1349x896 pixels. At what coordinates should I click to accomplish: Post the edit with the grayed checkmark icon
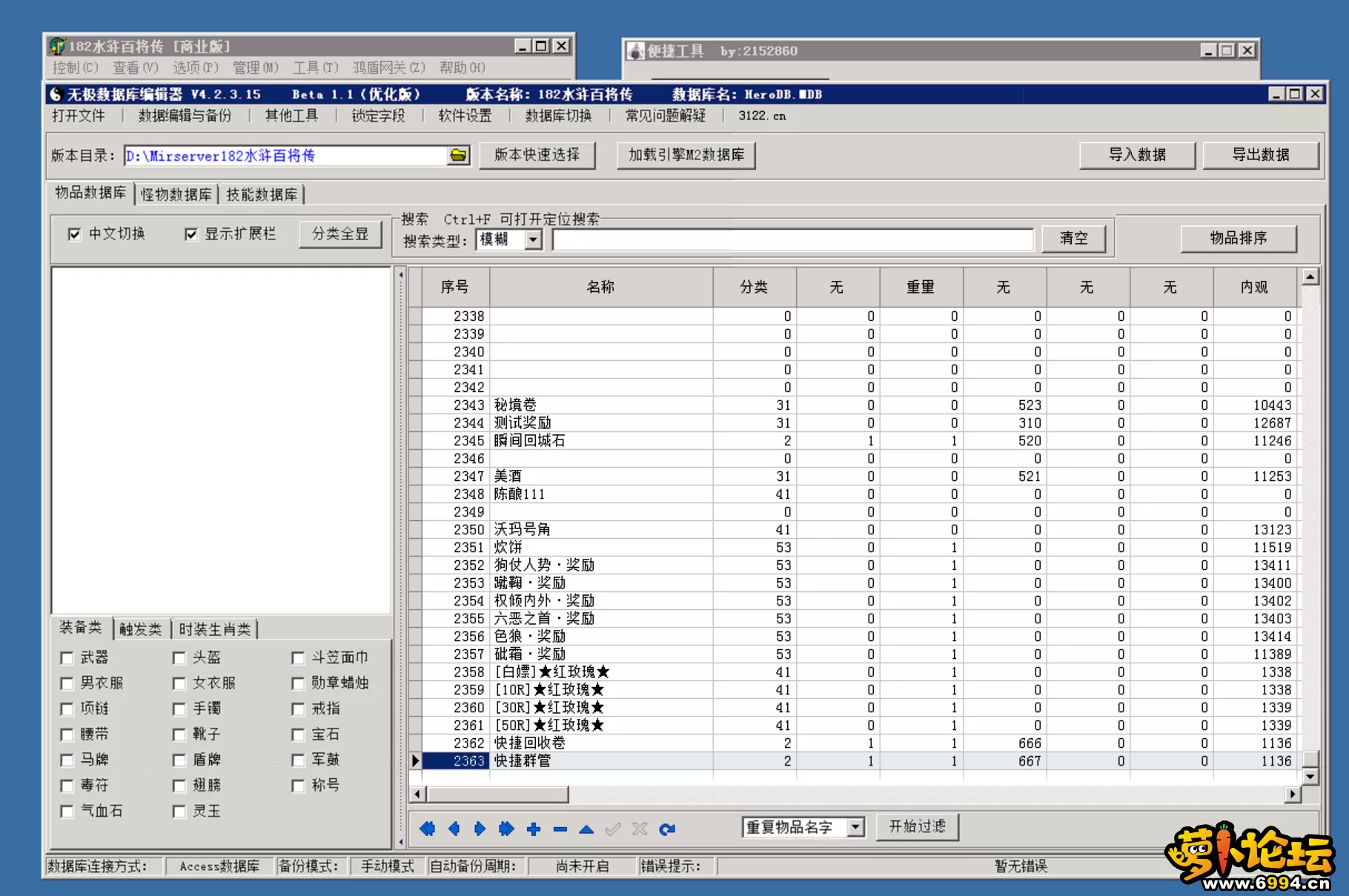point(613,829)
